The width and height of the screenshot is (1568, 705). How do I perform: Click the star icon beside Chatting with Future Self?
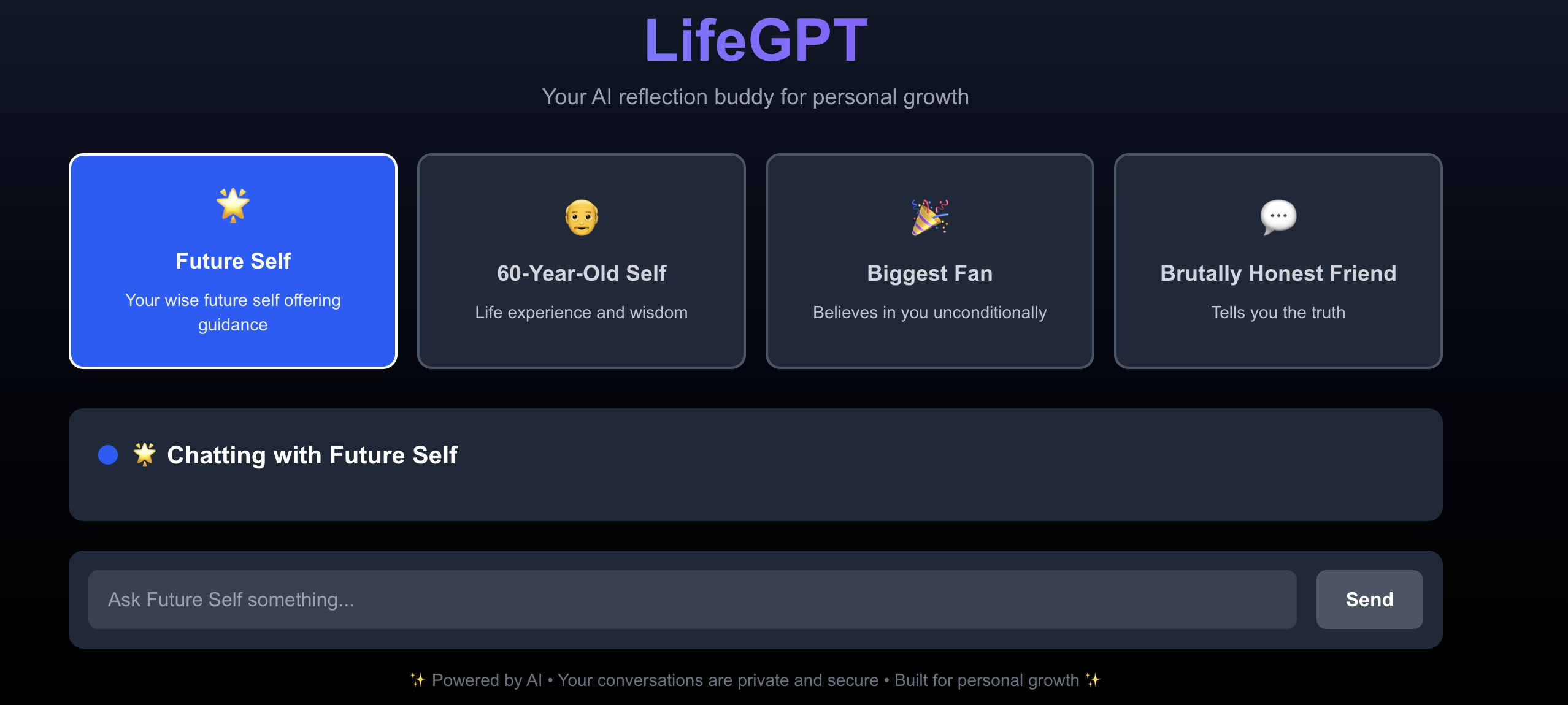144,454
